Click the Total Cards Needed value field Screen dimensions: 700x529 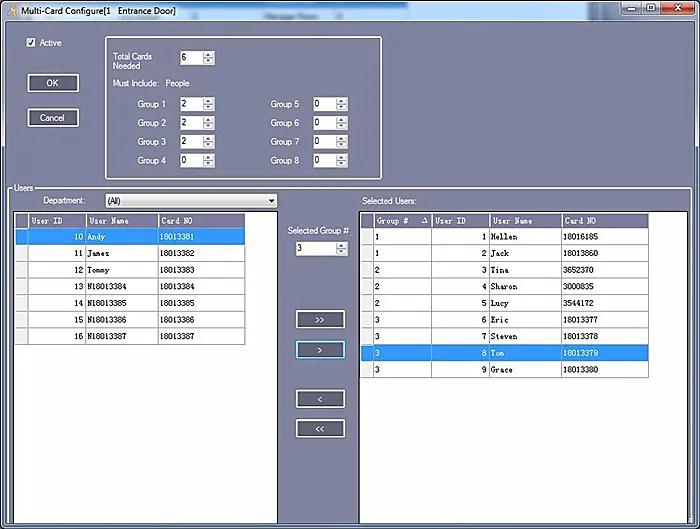pos(191,58)
